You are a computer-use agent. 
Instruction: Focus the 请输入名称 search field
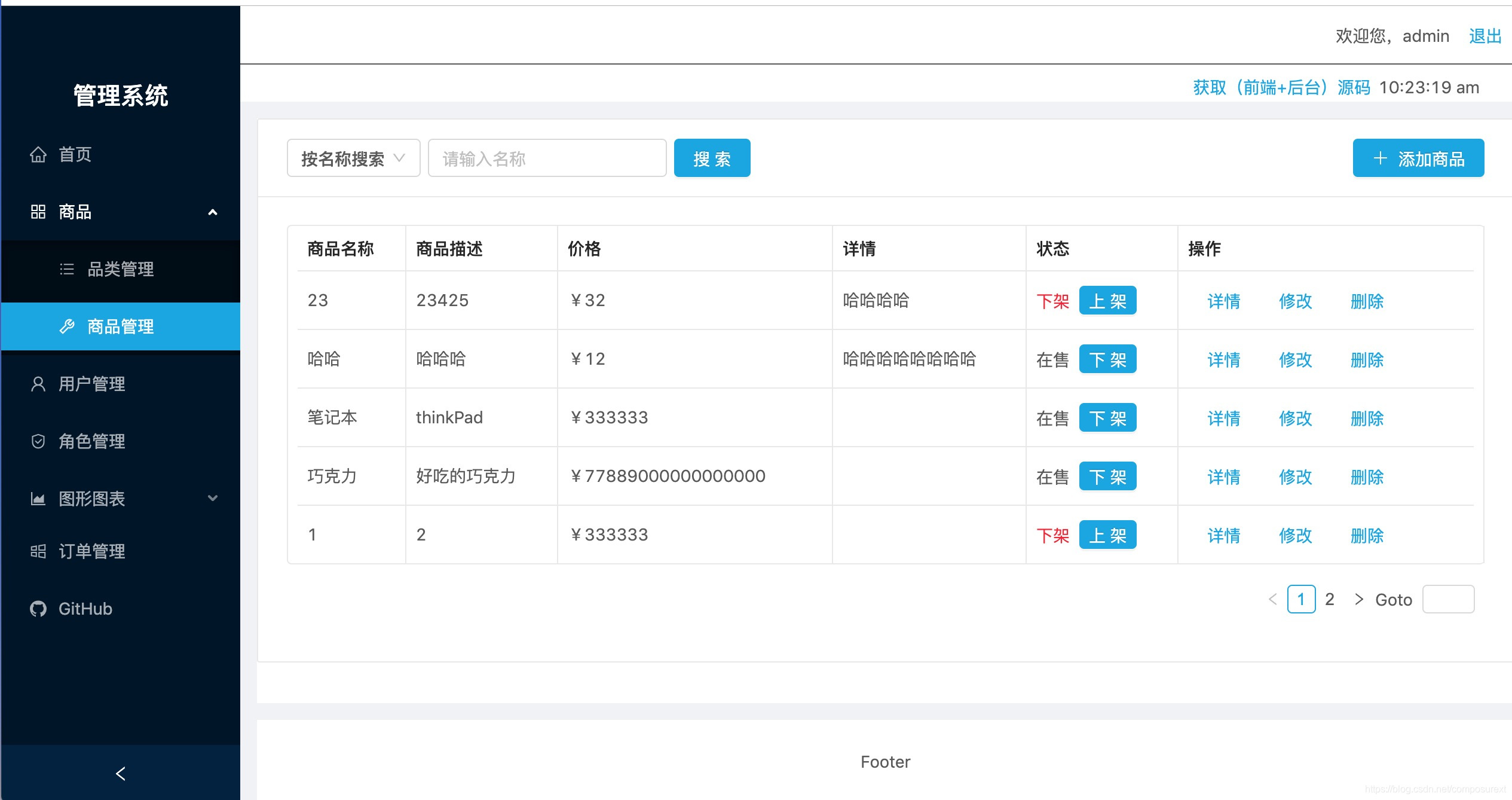click(x=547, y=158)
